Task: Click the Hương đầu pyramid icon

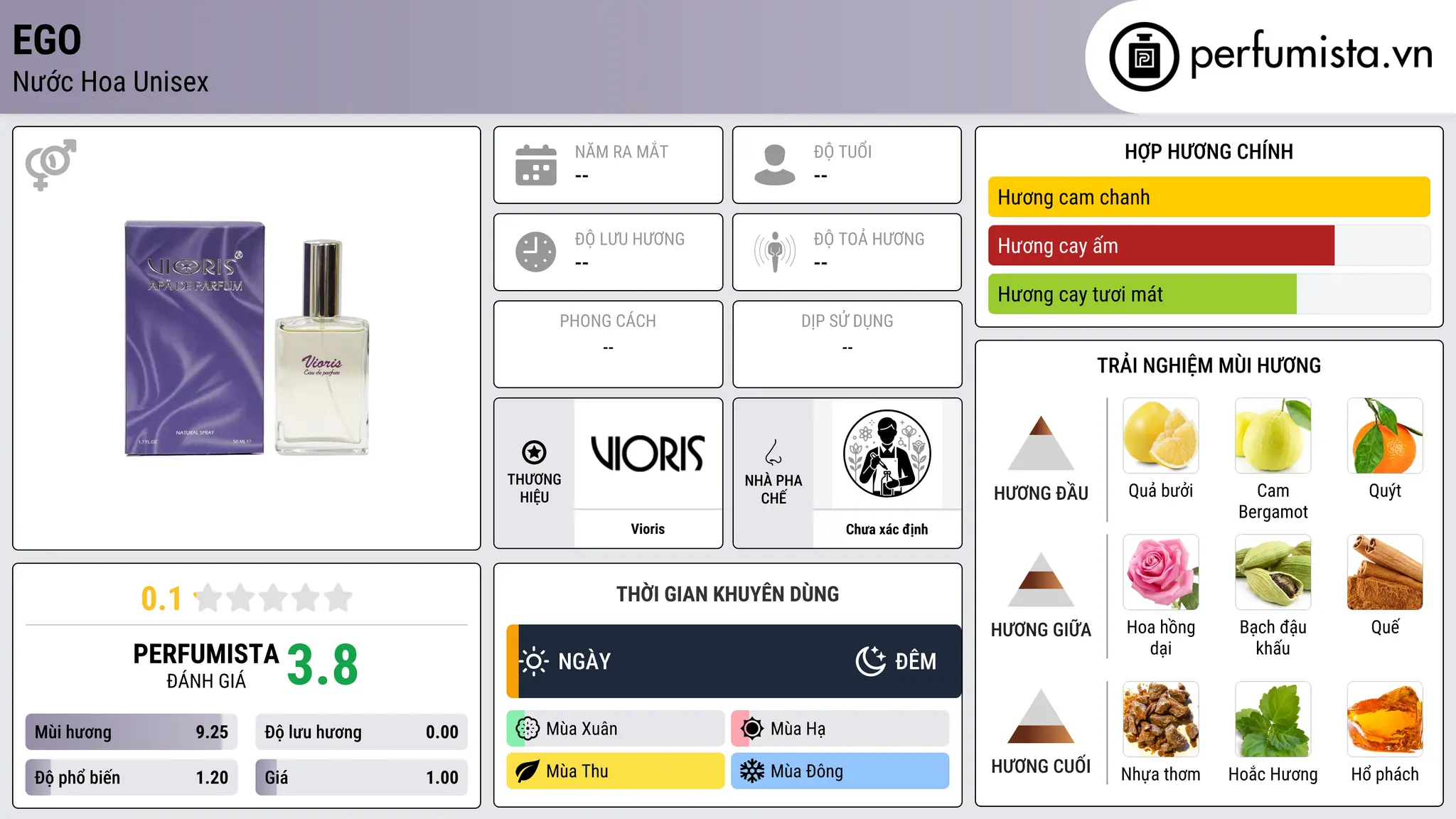Action: pos(1041,443)
